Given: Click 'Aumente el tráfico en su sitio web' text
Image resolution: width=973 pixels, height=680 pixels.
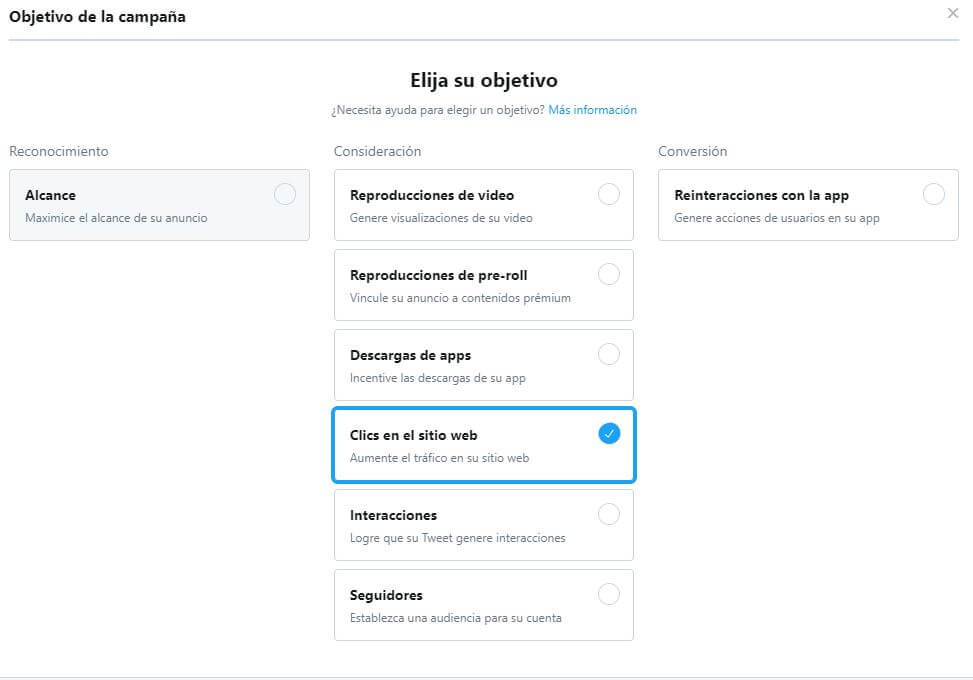Looking at the screenshot, I should coord(439,458).
